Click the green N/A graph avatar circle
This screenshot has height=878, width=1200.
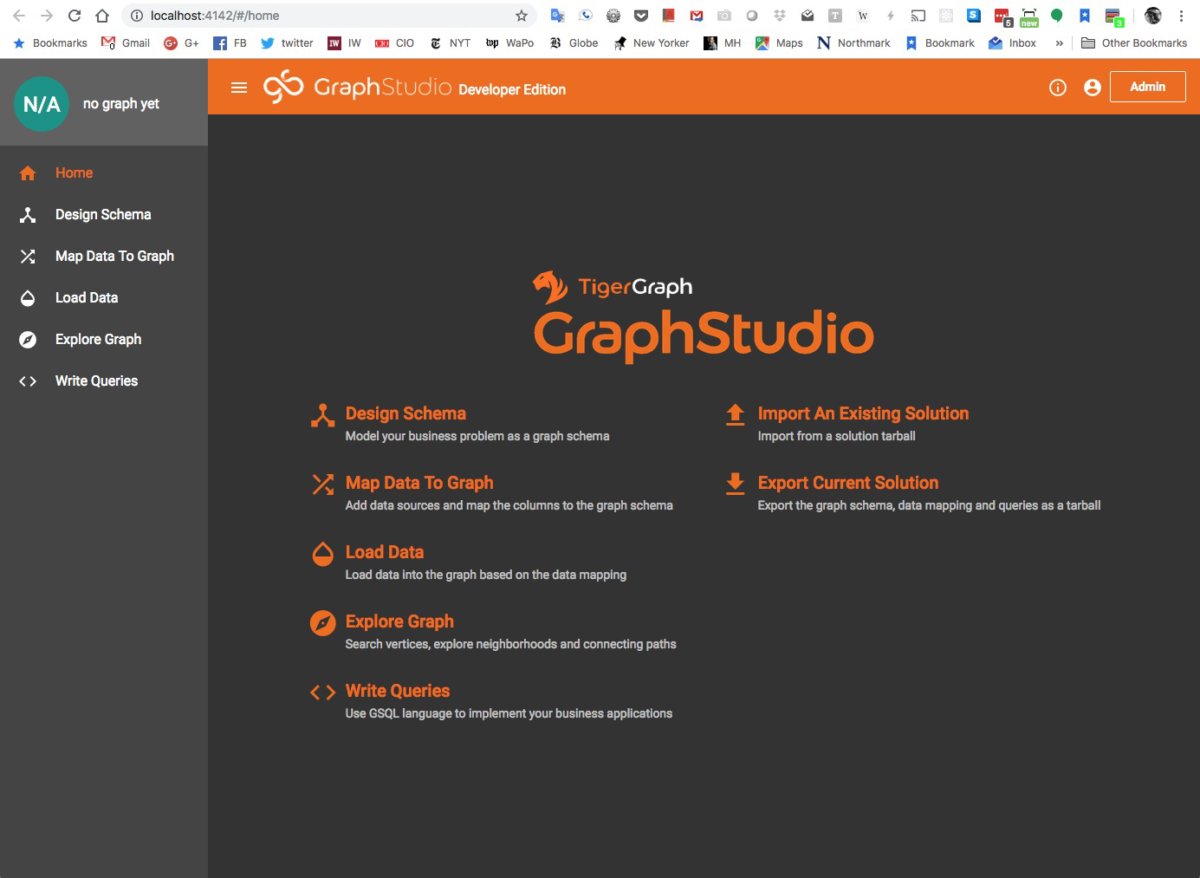click(x=41, y=103)
